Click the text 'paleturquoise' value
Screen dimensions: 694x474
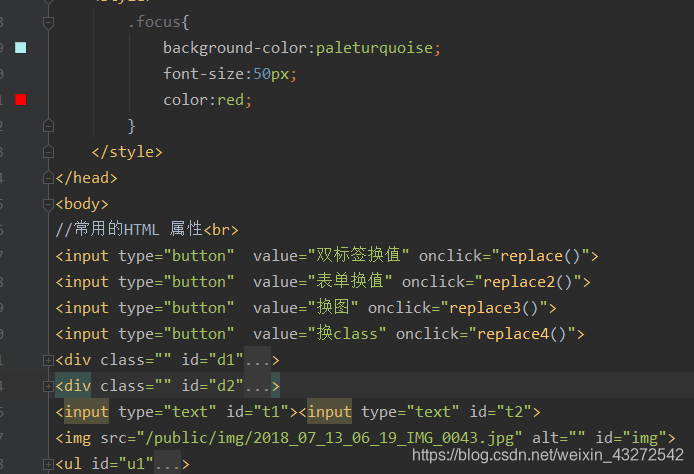point(374,48)
